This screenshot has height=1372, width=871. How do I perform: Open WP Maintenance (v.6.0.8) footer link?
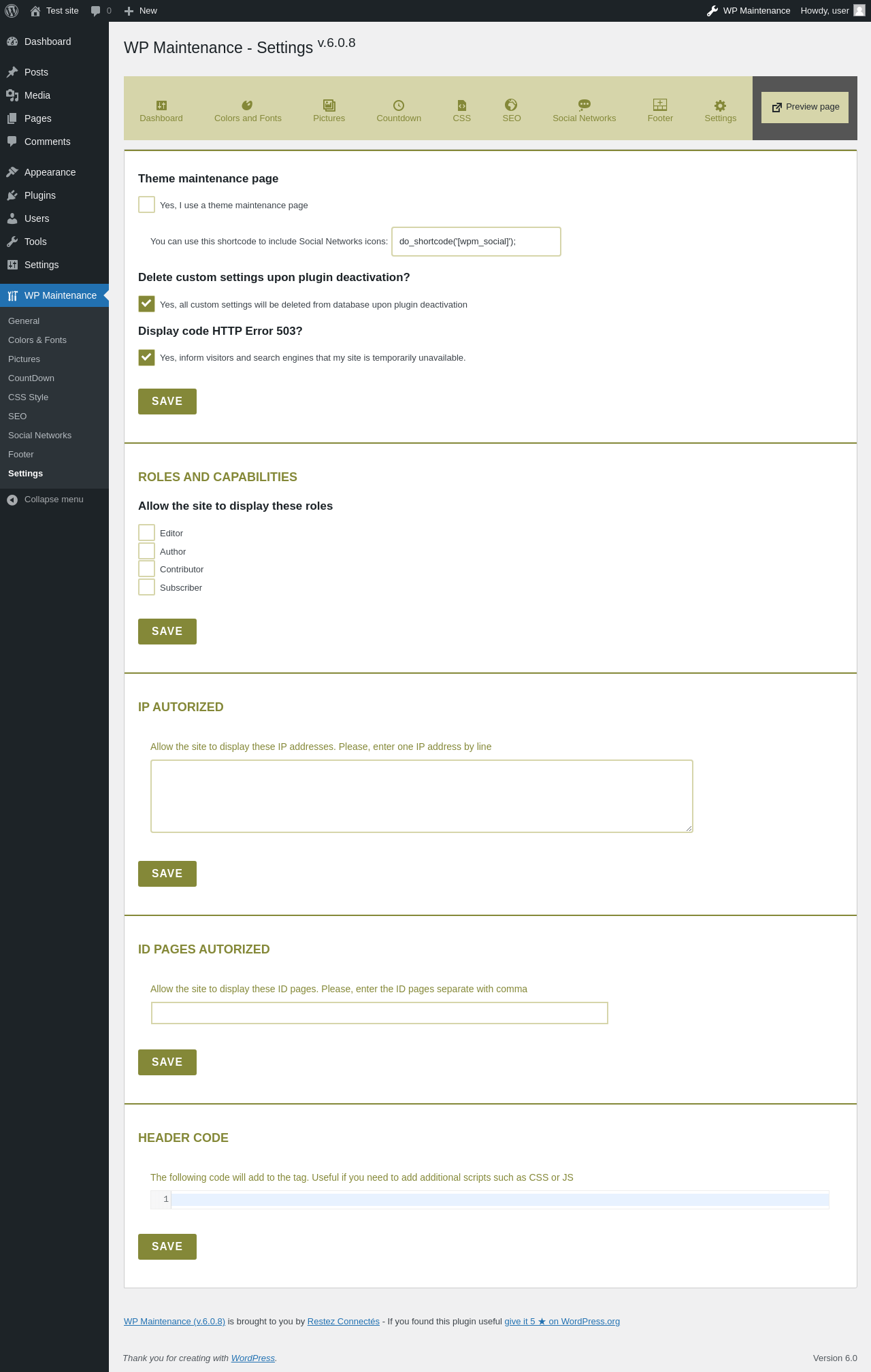click(174, 1322)
